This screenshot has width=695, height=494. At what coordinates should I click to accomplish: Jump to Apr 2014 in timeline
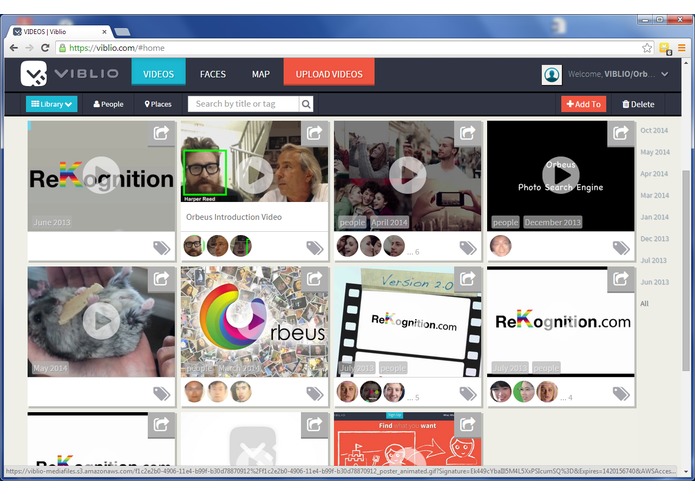coord(654,174)
